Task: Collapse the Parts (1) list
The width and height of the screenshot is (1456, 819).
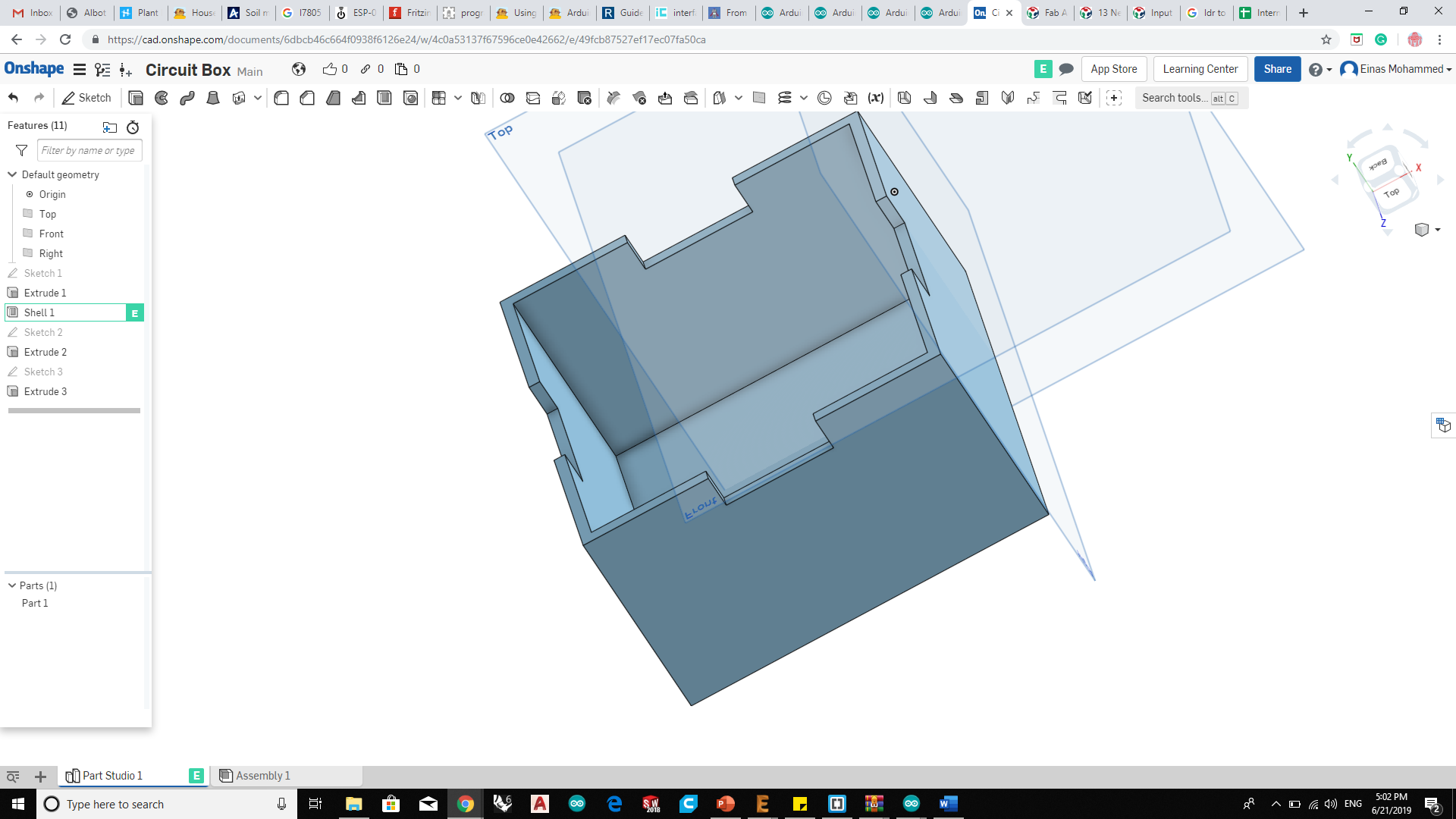Action: tap(12, 585)
